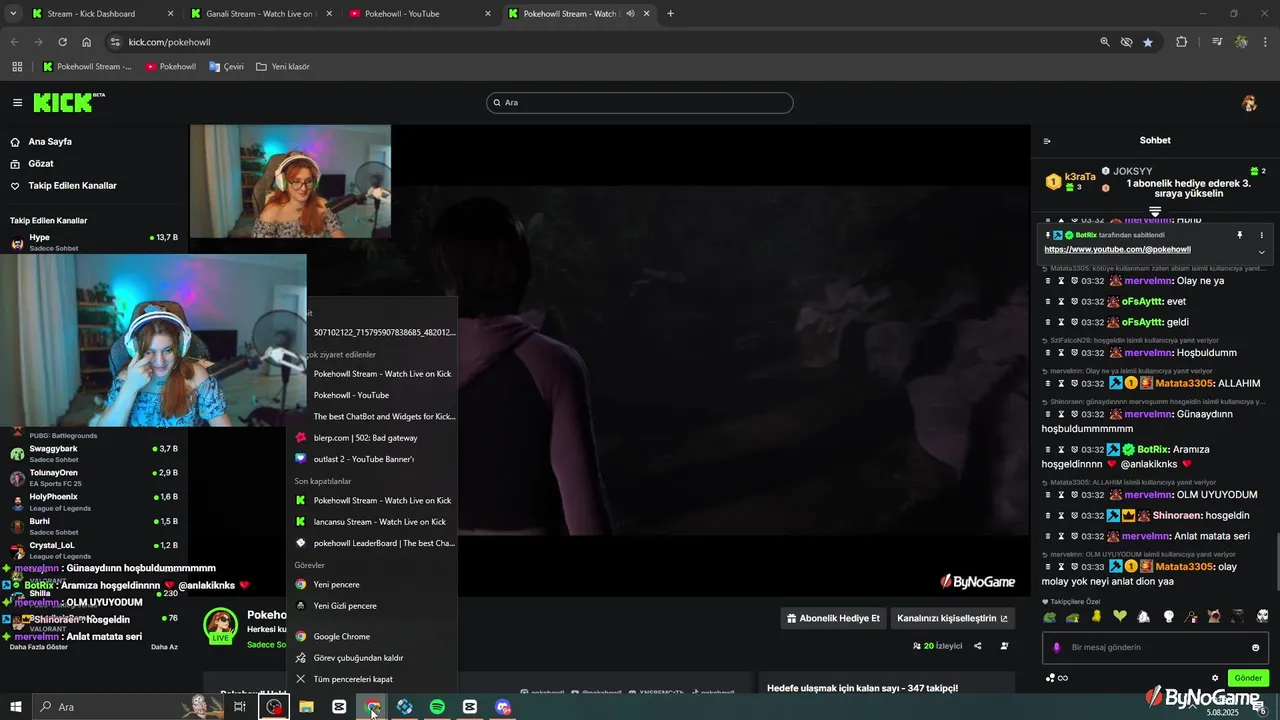This screenshot has width=1280, height=720.
Task: Open the pinned YouTube pokehowll link
Action: [x=1117, y=249]
